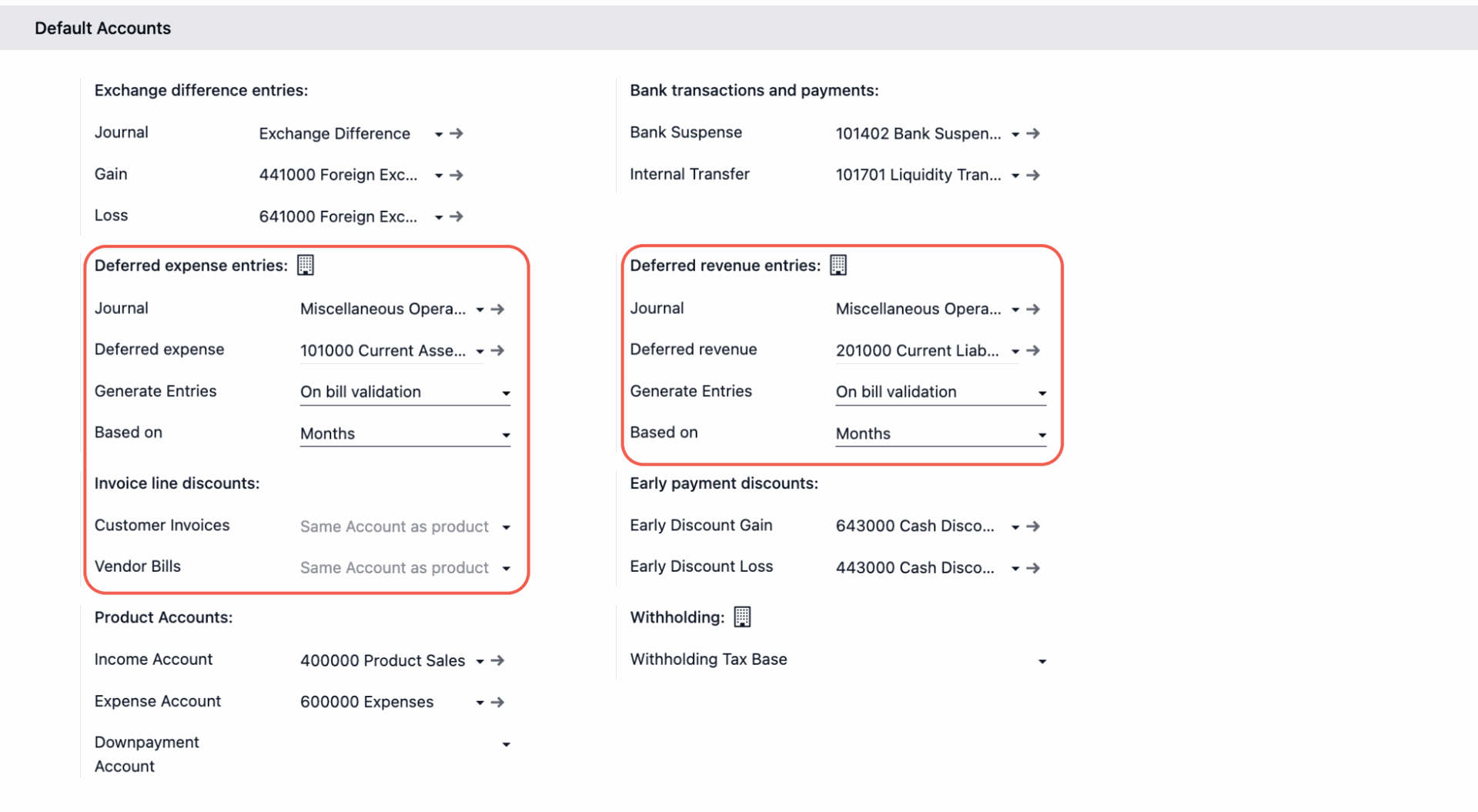Click the arrow link beside Gain account
1478x812 pixels.
pos(456,175)
